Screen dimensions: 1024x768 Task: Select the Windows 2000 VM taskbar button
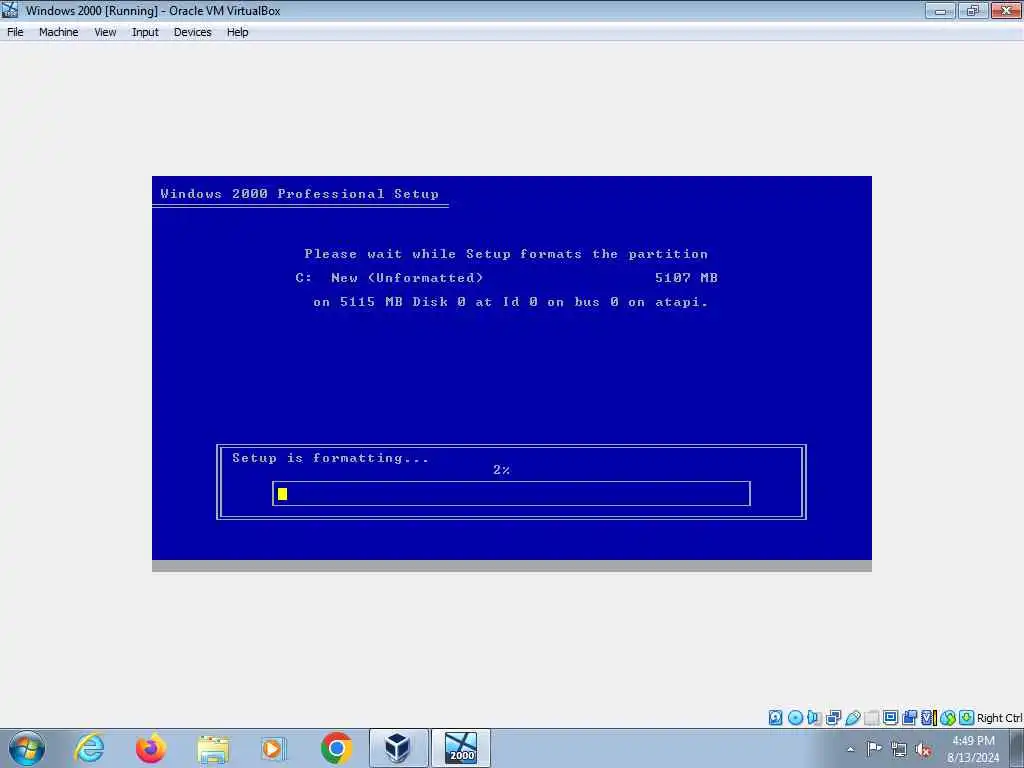[x=461, y=748]
